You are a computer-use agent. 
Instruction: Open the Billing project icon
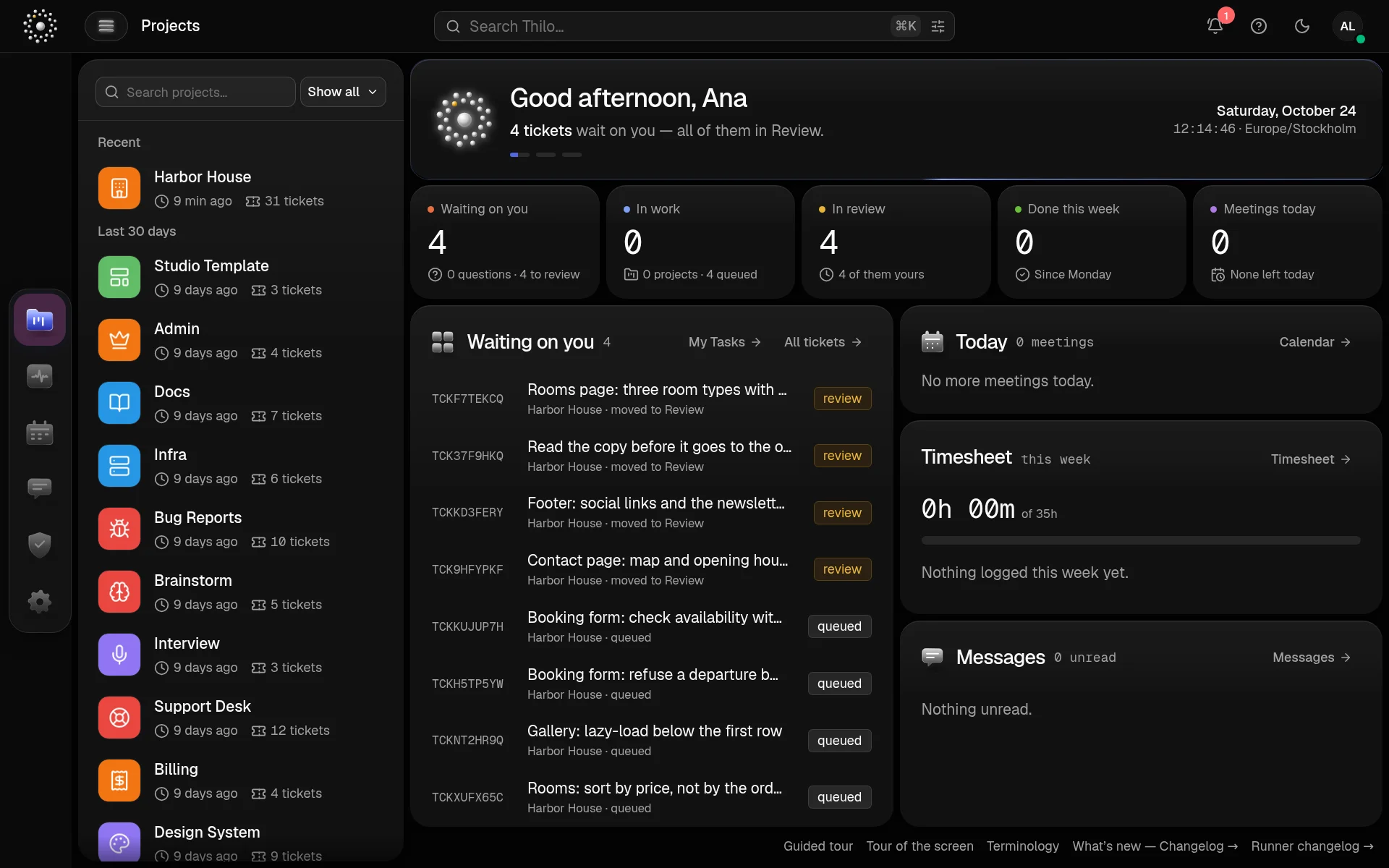(119, 780)
